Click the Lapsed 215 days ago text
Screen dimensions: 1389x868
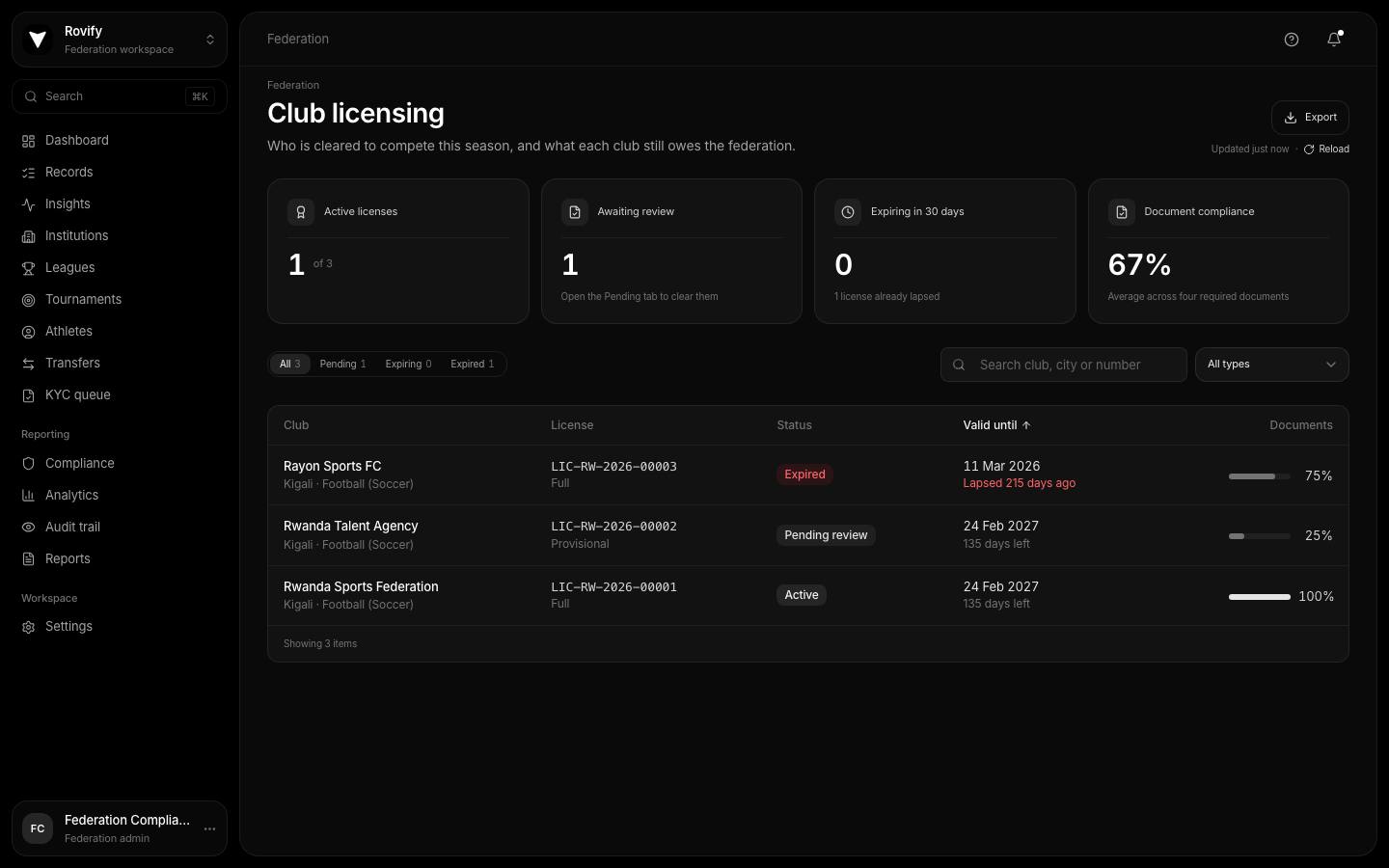pyautogui.click(x=1019, y=483)
